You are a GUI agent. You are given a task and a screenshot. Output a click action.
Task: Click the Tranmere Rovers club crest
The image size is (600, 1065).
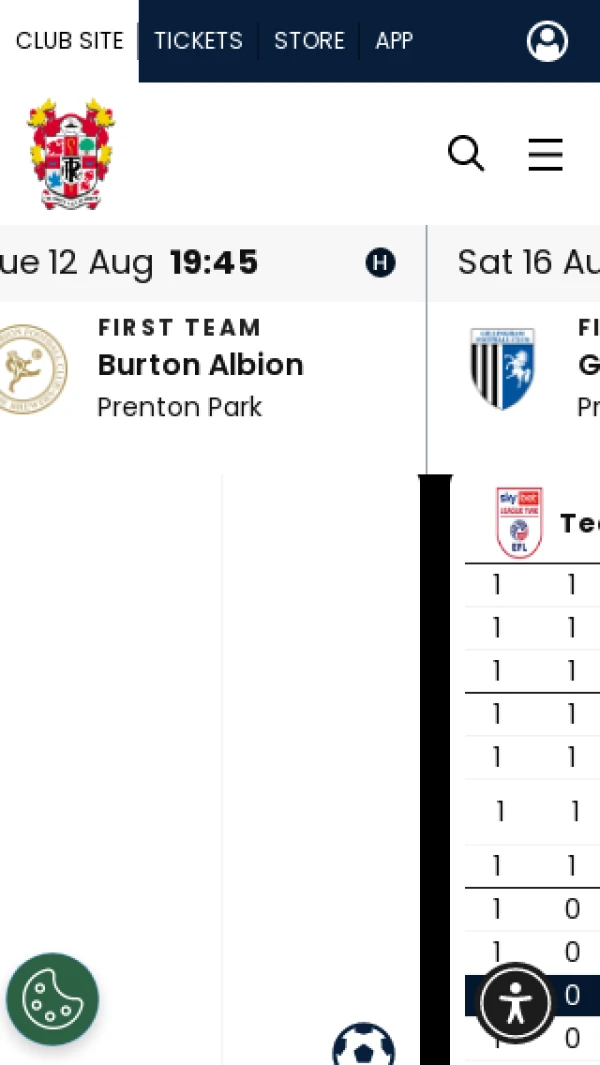[71, 154]
